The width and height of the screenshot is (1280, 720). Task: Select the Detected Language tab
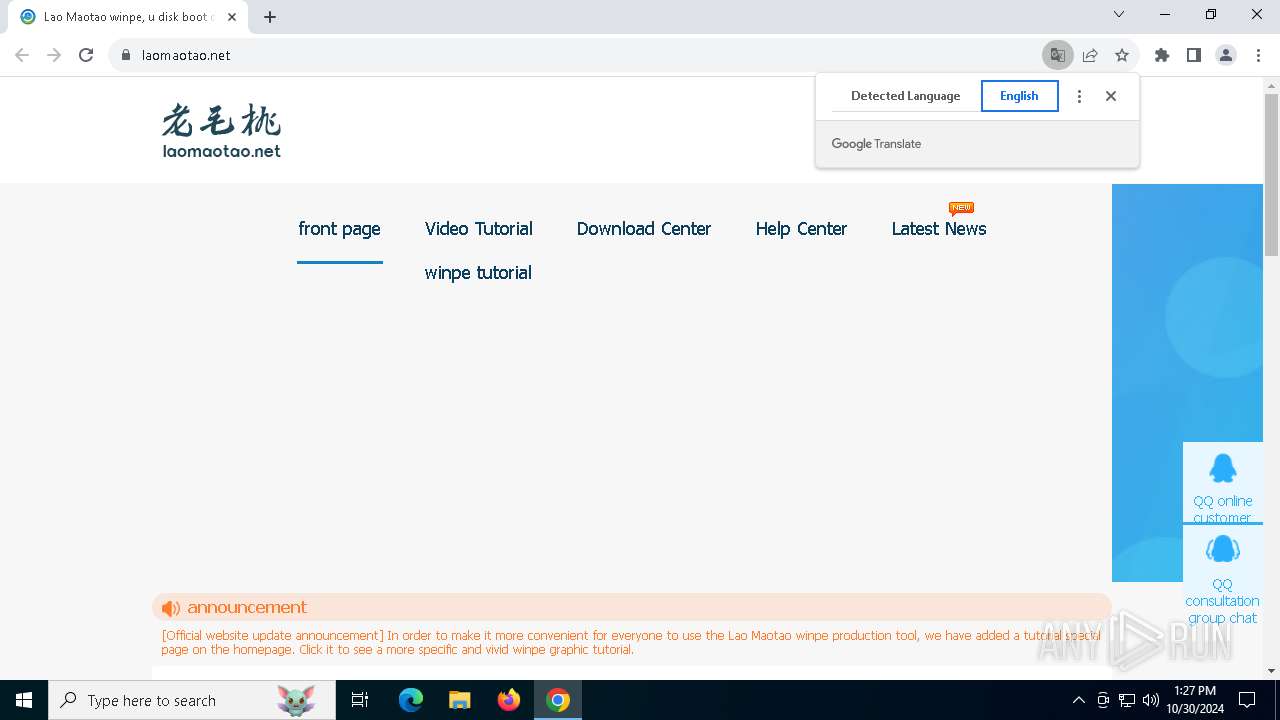pos(905,96)
